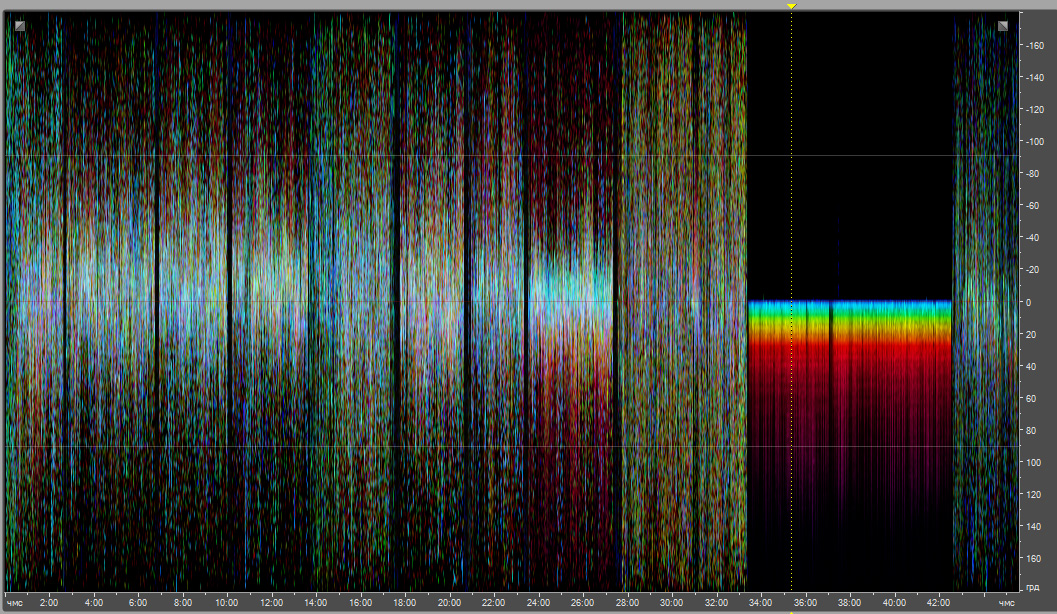Select the yellow playhead marker at top
Screen dimensions: 1057x614
791,6
